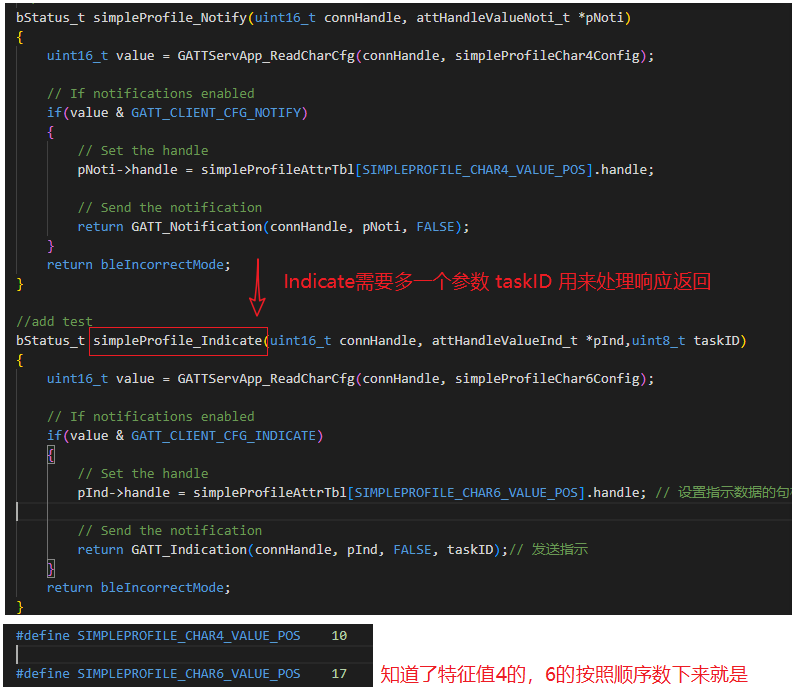Click the //add test comment
Viewport: 795px width, 688px height.
(x=54, y=322)
